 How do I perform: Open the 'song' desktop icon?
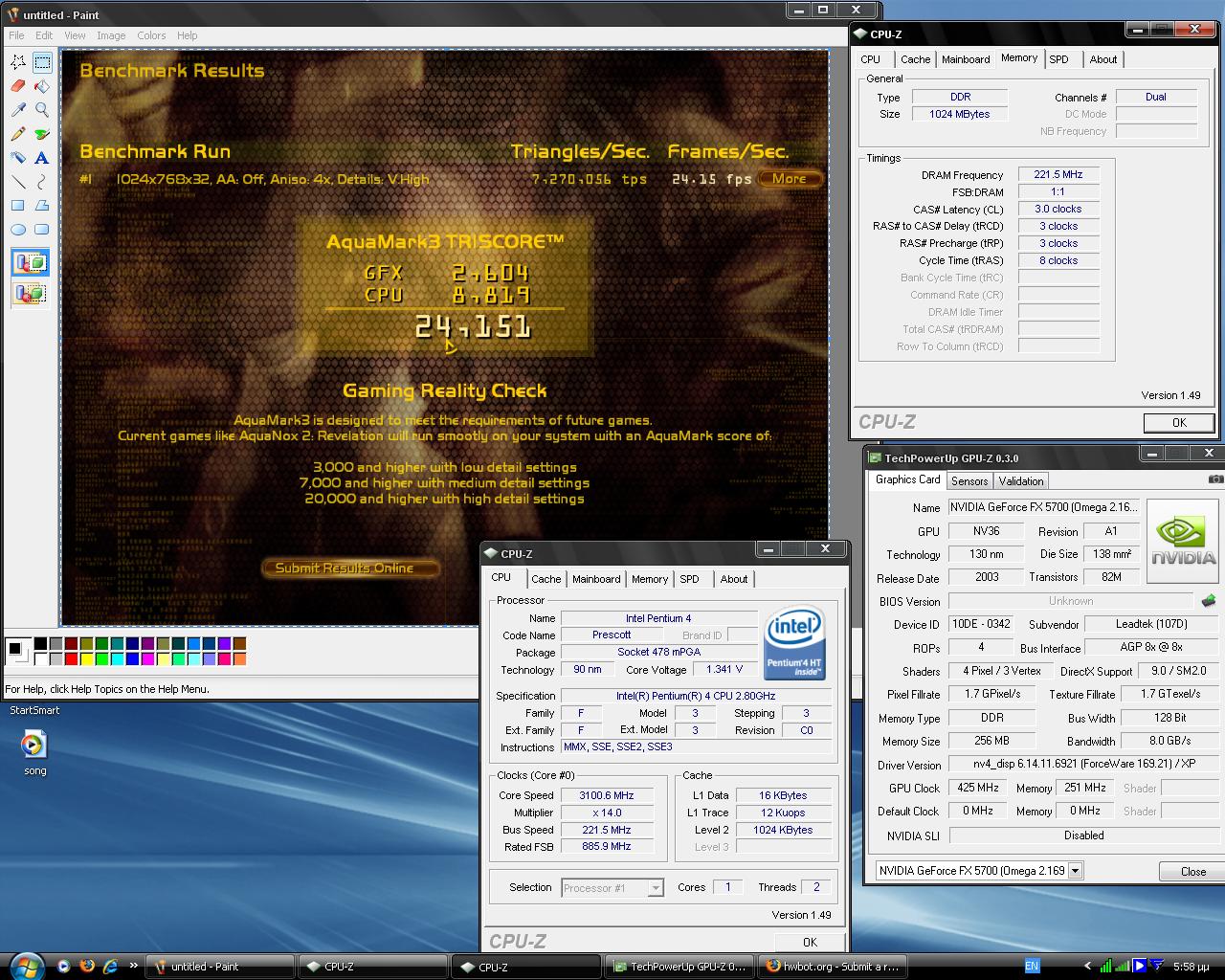[x=34, y=752]
